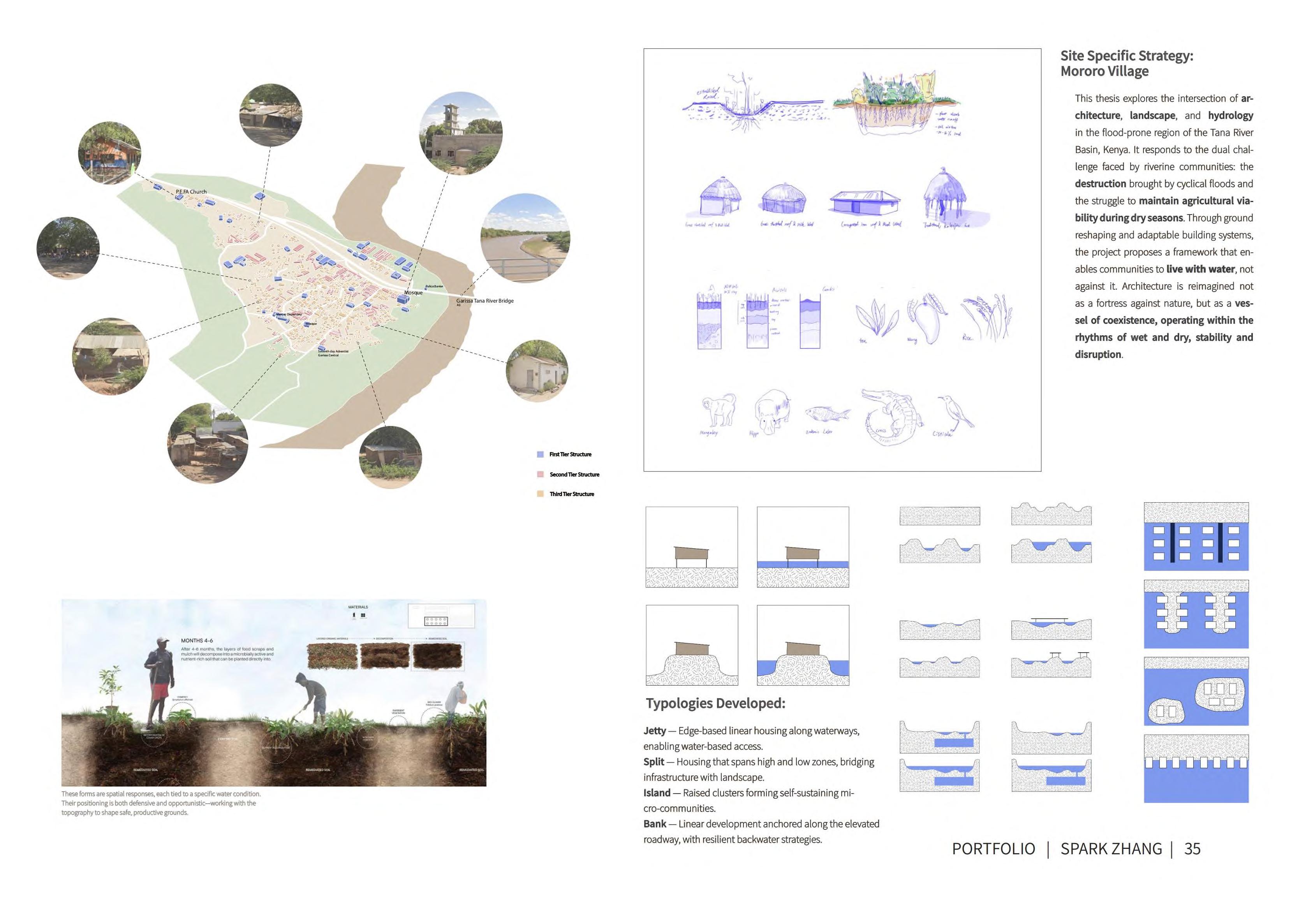The image size is (1307, 924).
Task: Click the island typology plan diagram
Action: coord(1196,691)
